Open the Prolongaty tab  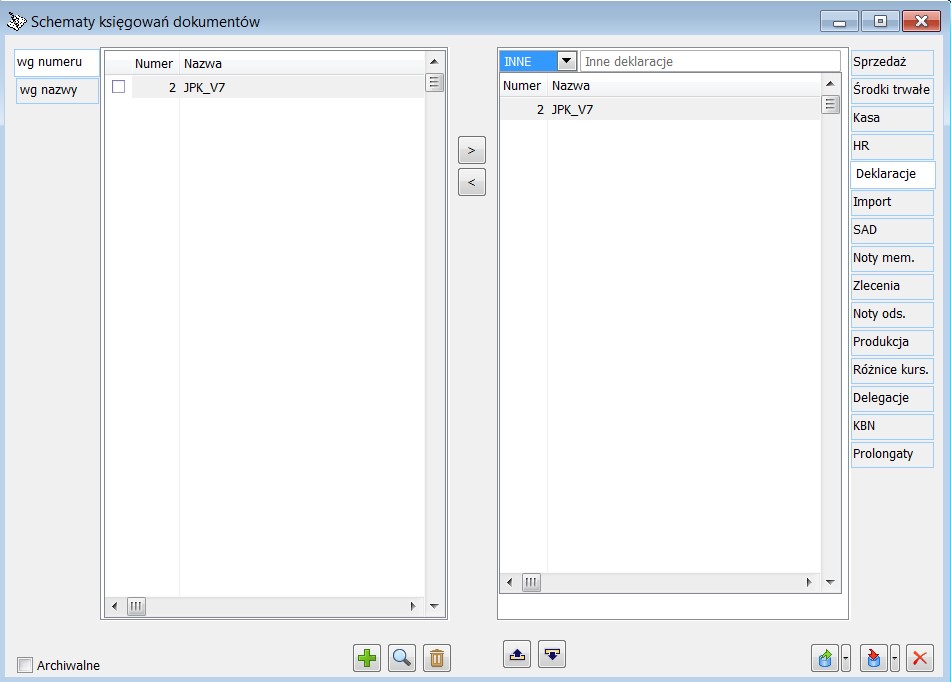892,454
